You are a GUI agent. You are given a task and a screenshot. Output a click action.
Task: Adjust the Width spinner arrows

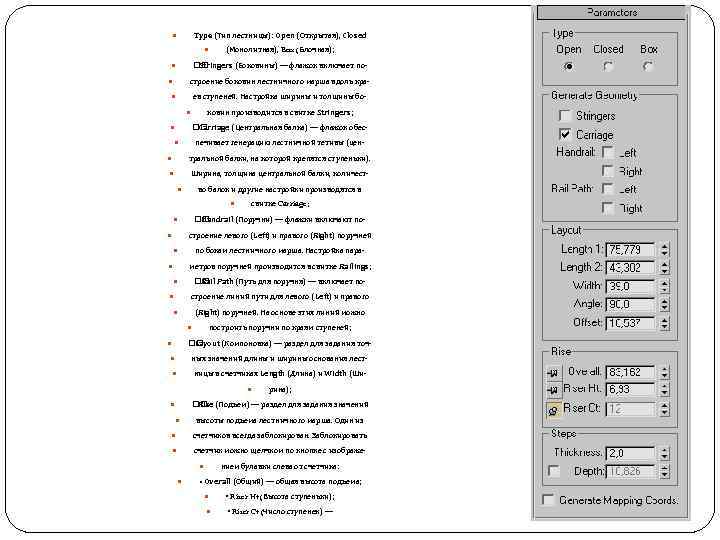coord(664,286)
